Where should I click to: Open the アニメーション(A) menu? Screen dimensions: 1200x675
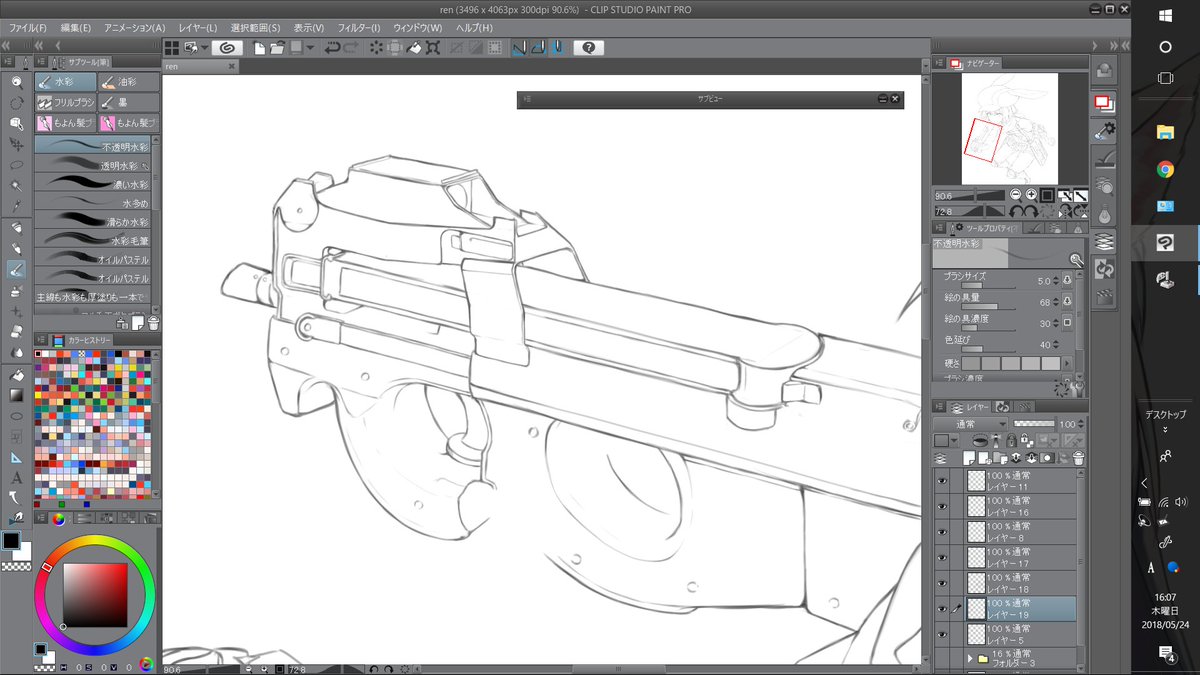134,27
